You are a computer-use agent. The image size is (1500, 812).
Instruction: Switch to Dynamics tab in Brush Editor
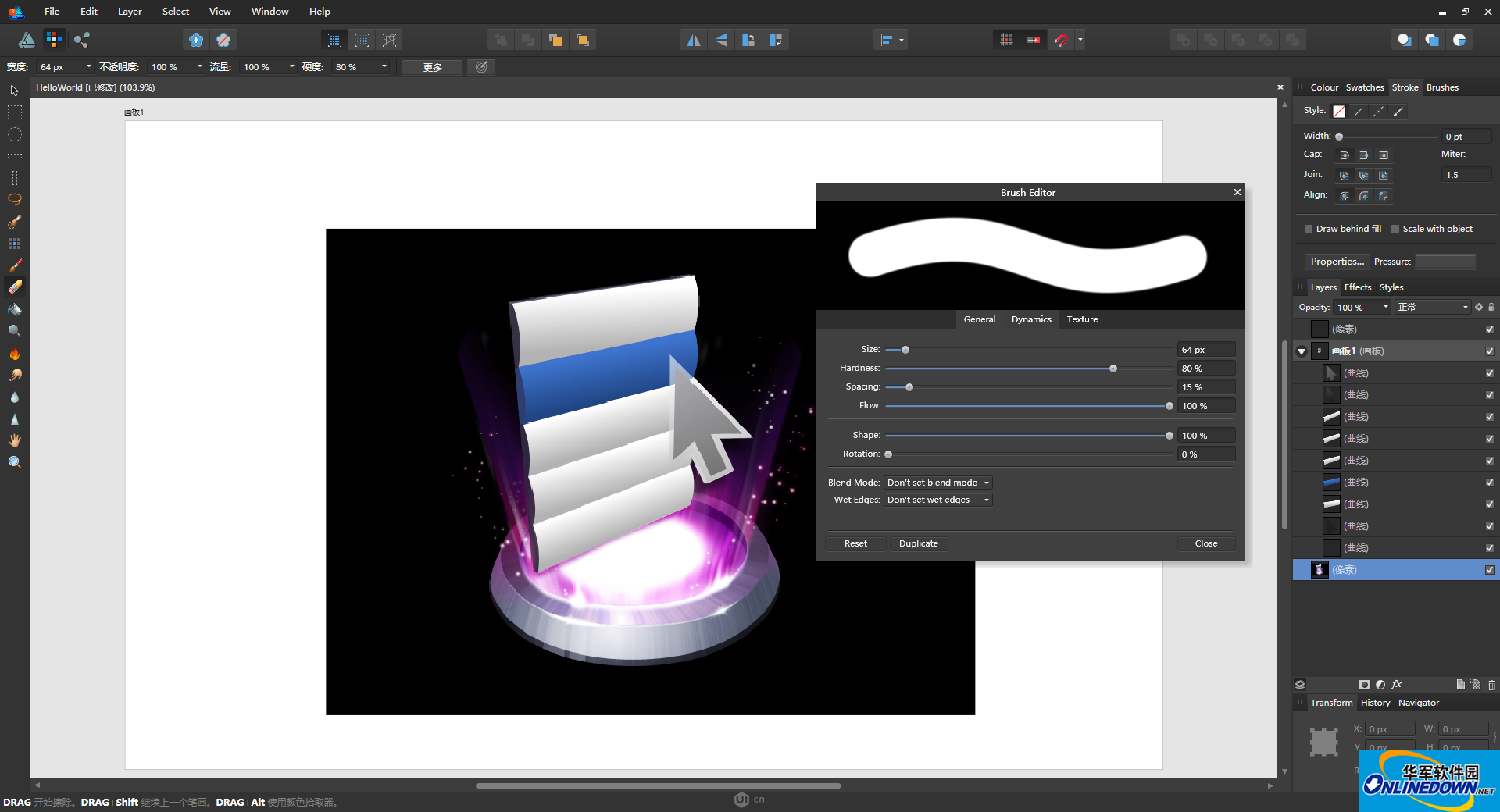click(1031, 319)
